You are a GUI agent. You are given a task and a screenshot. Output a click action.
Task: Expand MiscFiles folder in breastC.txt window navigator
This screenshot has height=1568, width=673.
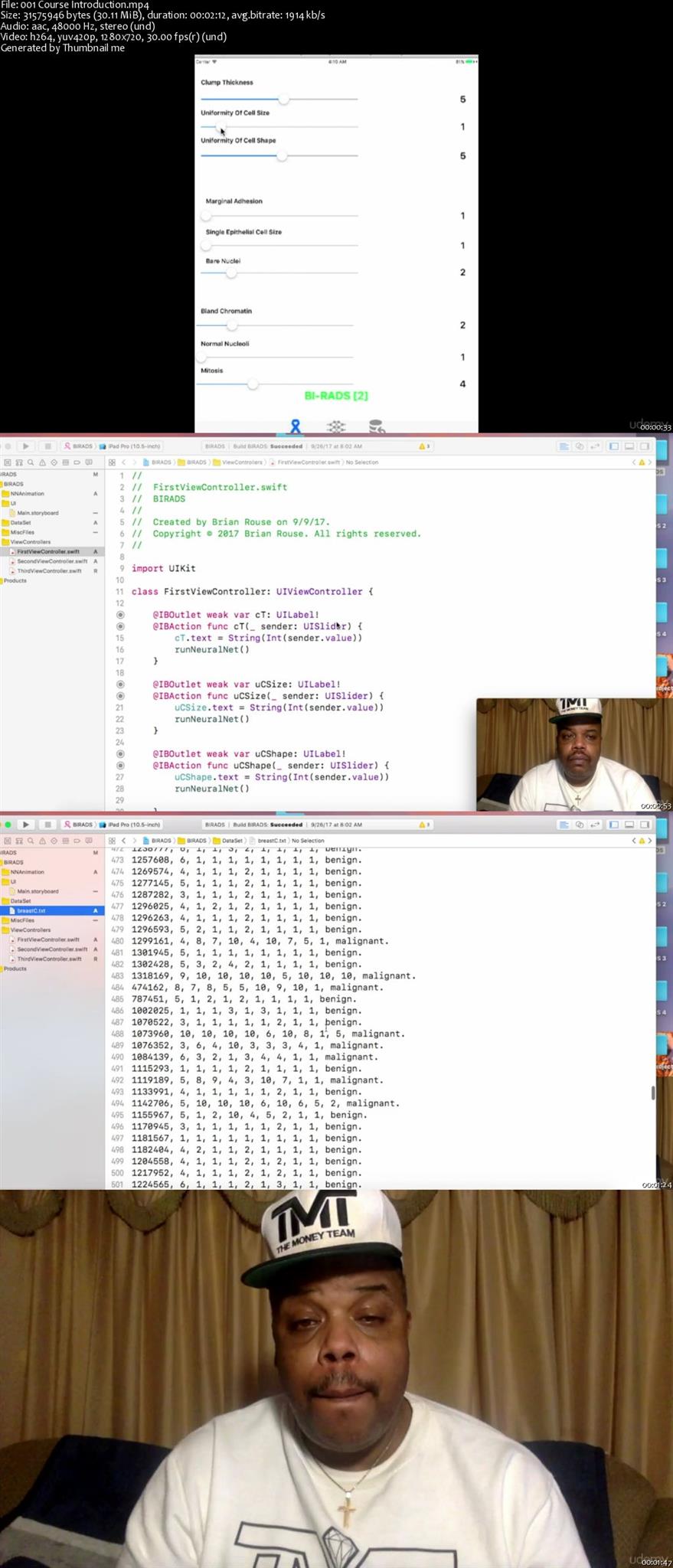click(x=19, y=920)
